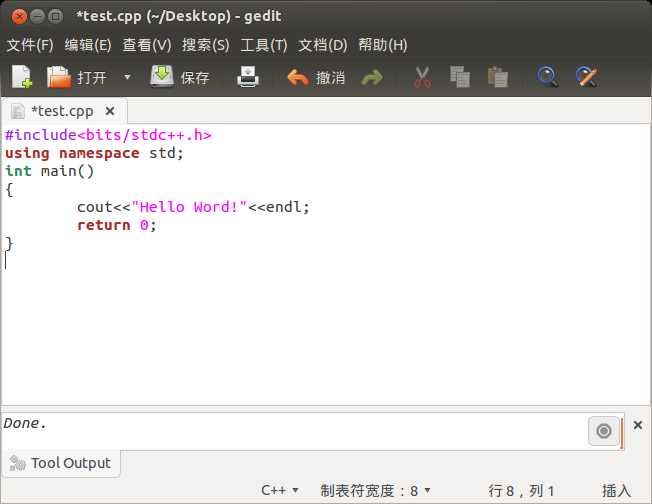
Task: Close the gedit window with red button
Action: pos(19,17)
